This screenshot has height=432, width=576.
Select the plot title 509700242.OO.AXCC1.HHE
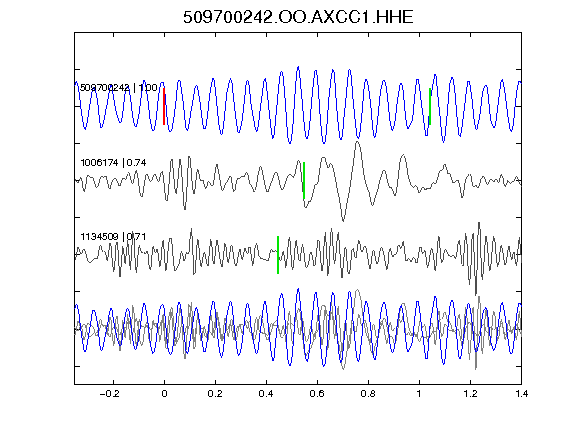coord(298,17)
